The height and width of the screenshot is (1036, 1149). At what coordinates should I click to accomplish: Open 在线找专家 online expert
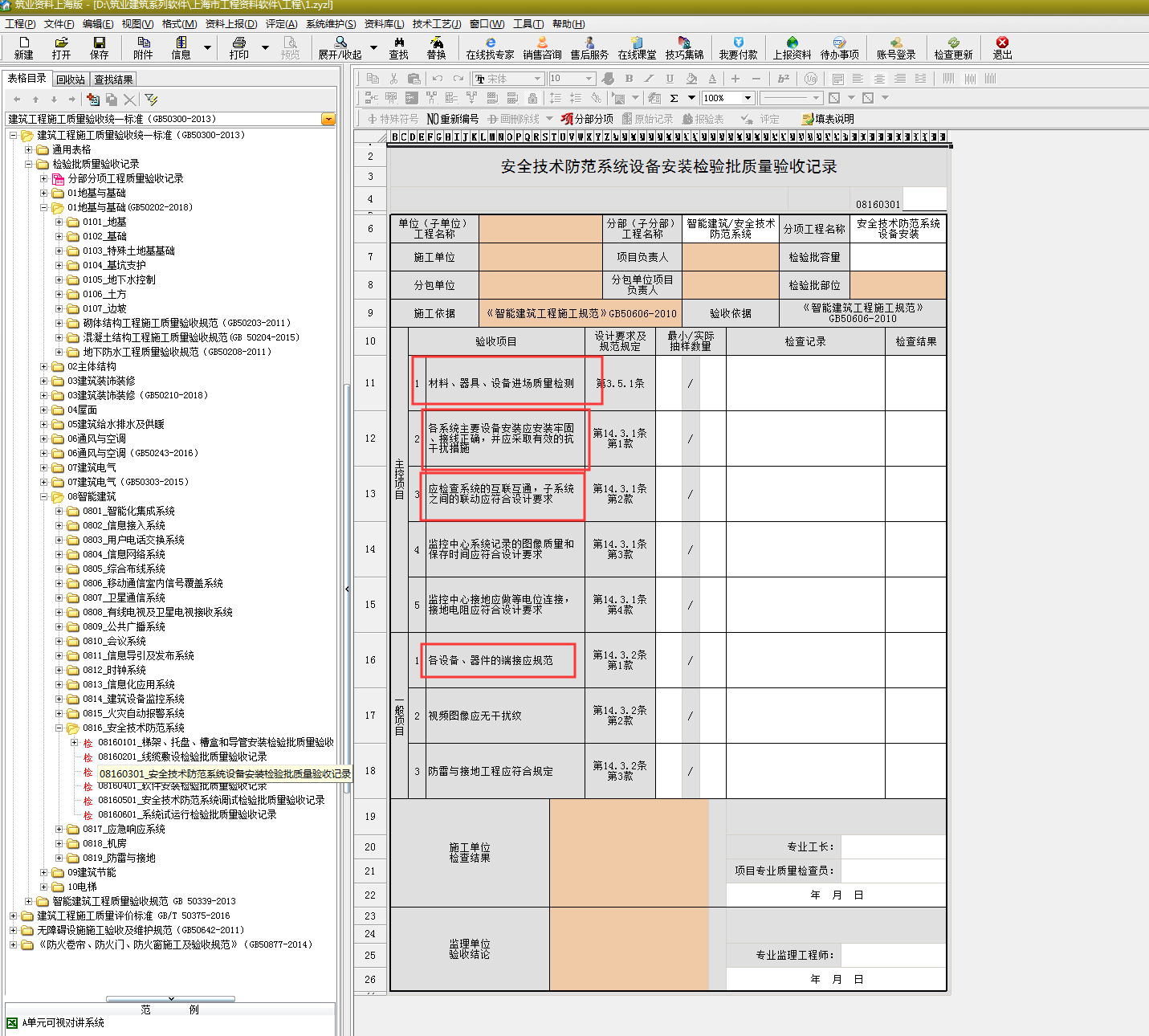point(490,47)
